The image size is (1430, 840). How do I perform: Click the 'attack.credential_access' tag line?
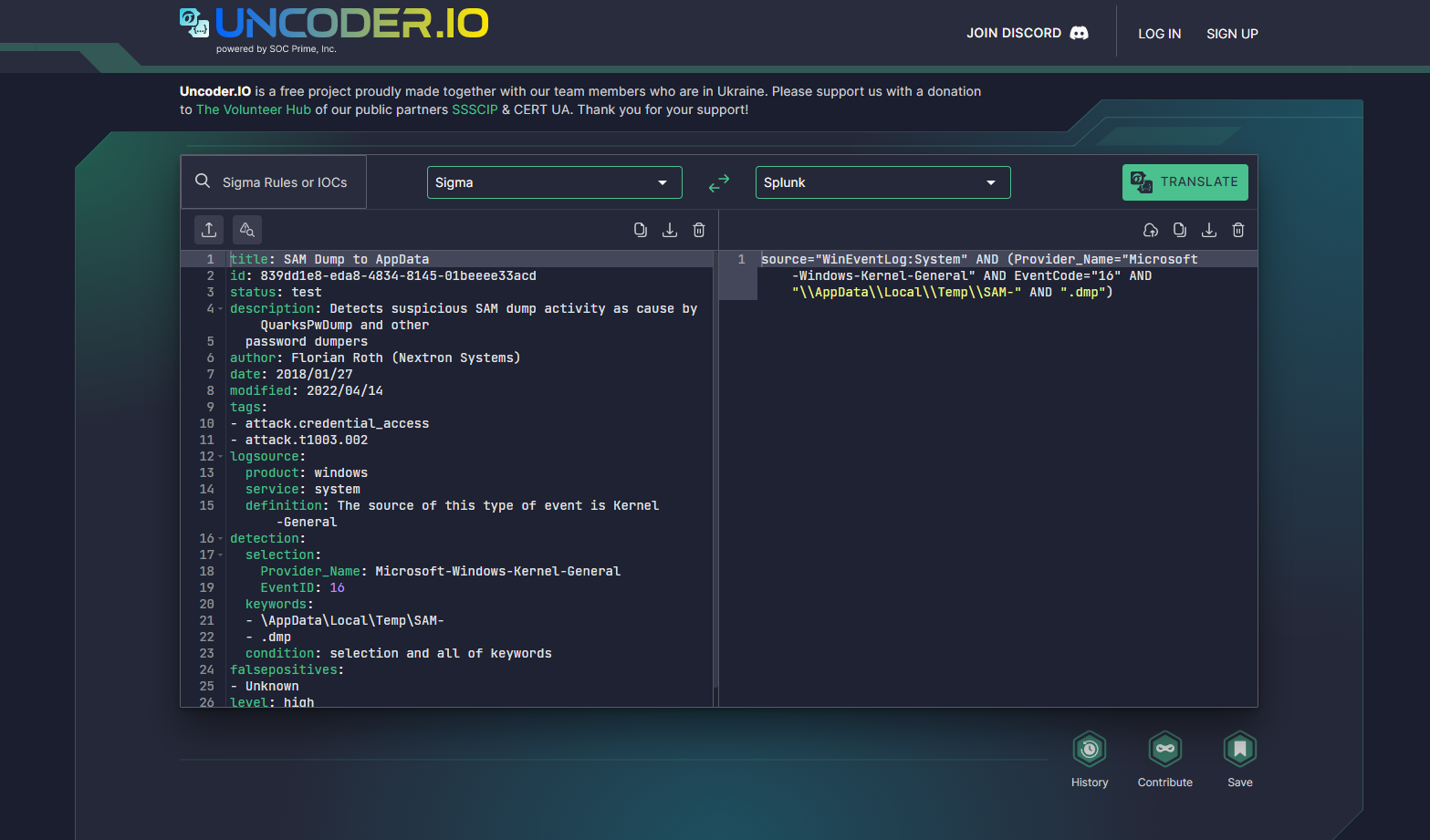[x=329, y=423]
